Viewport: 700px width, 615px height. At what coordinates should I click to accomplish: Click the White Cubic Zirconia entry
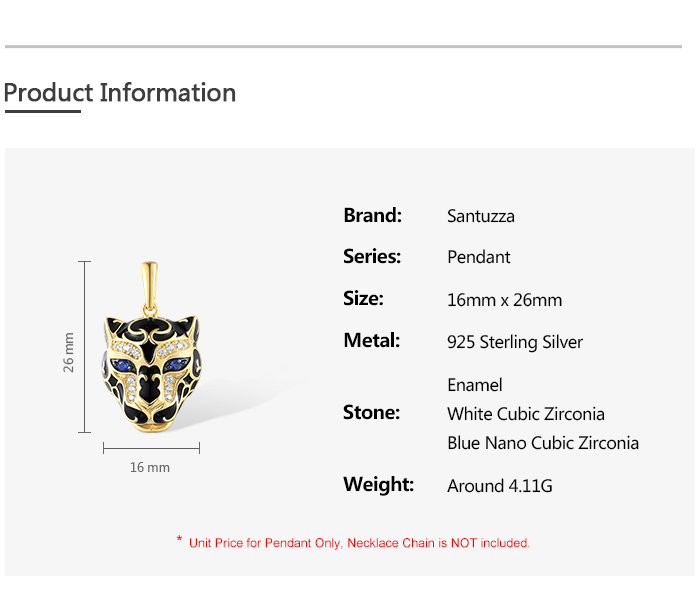tap(526, 414)
